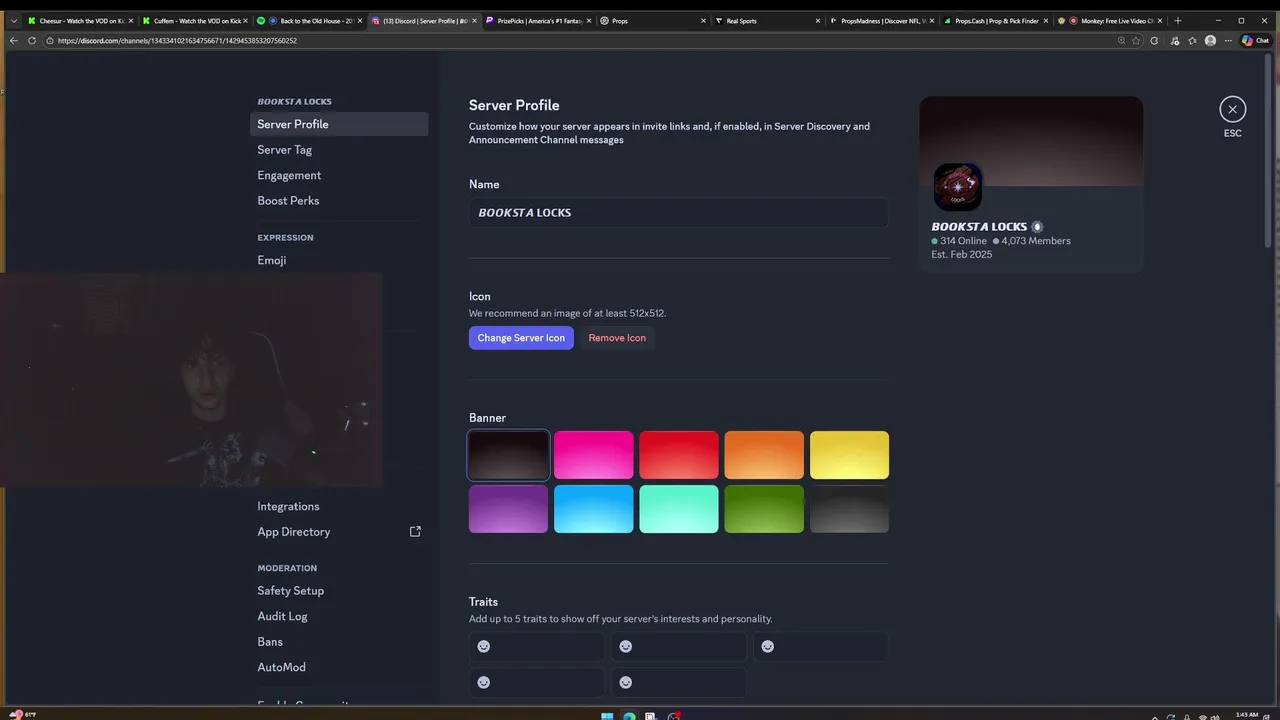The image size is (1280, 720).
Task: Select the green banner color
Action: 764,509
